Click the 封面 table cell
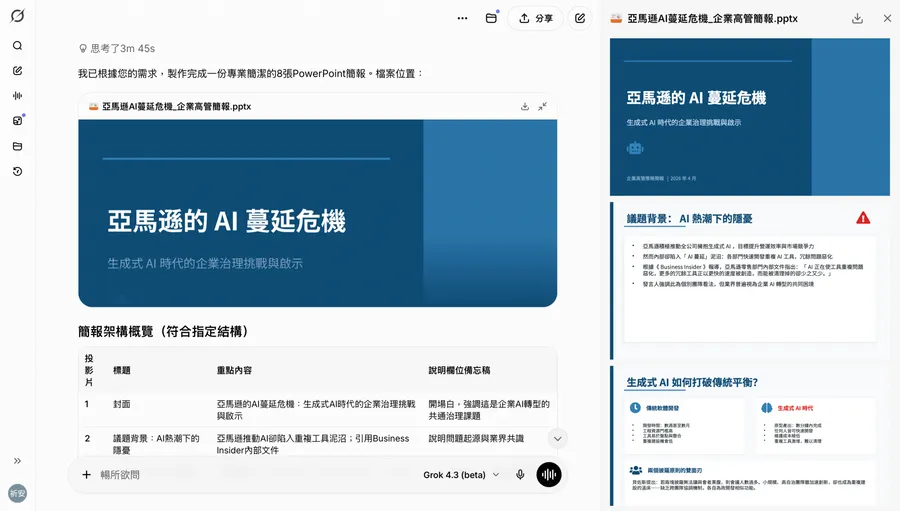 coord(122,404)
